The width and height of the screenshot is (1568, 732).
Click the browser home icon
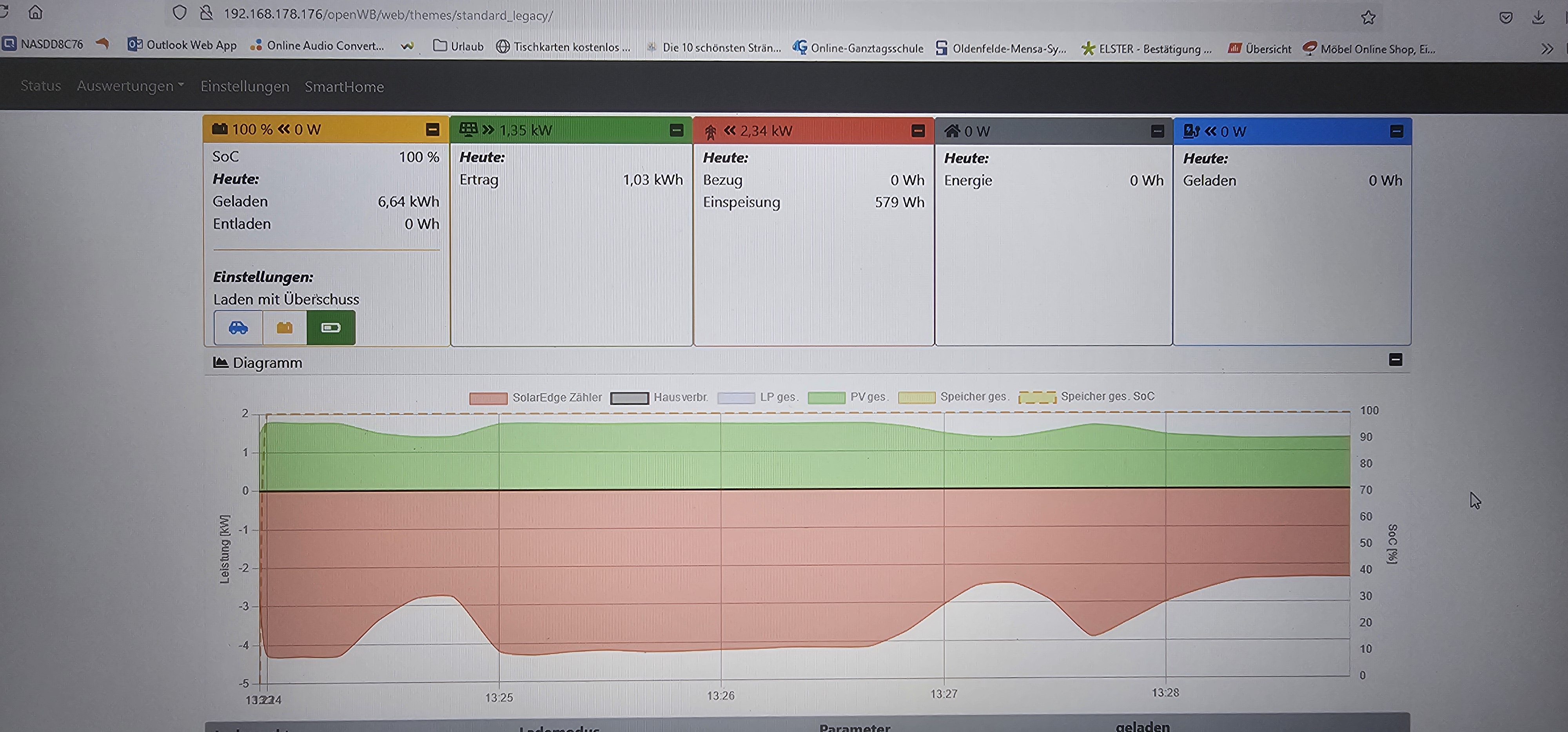(35, 12)
